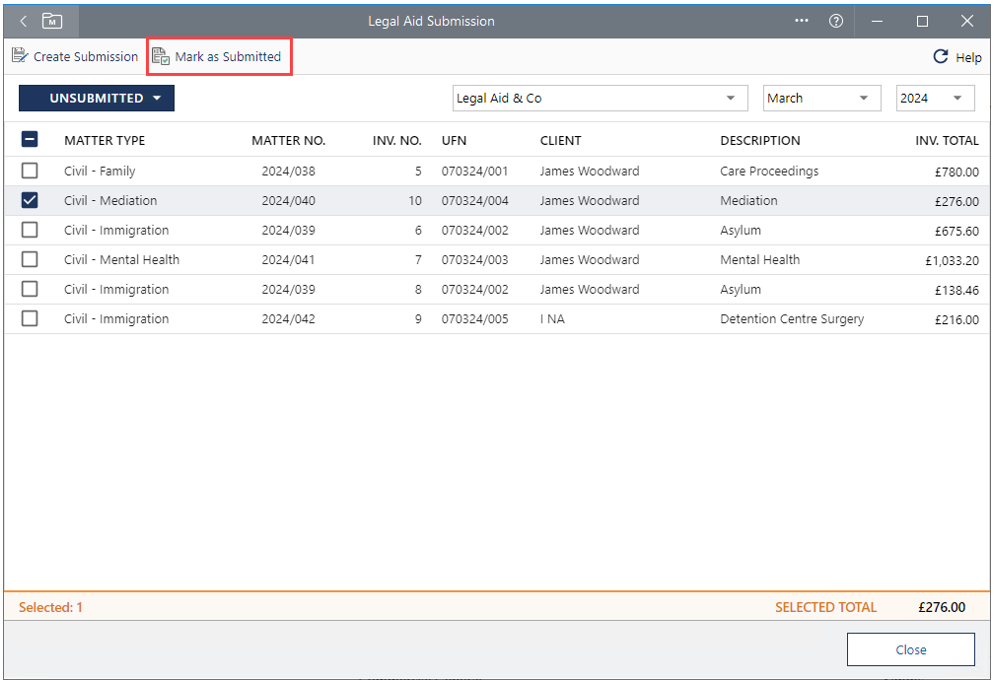The image size is (994, 686).
Task: Open the matter folder icon in title bar
Action: coord(52,21)
